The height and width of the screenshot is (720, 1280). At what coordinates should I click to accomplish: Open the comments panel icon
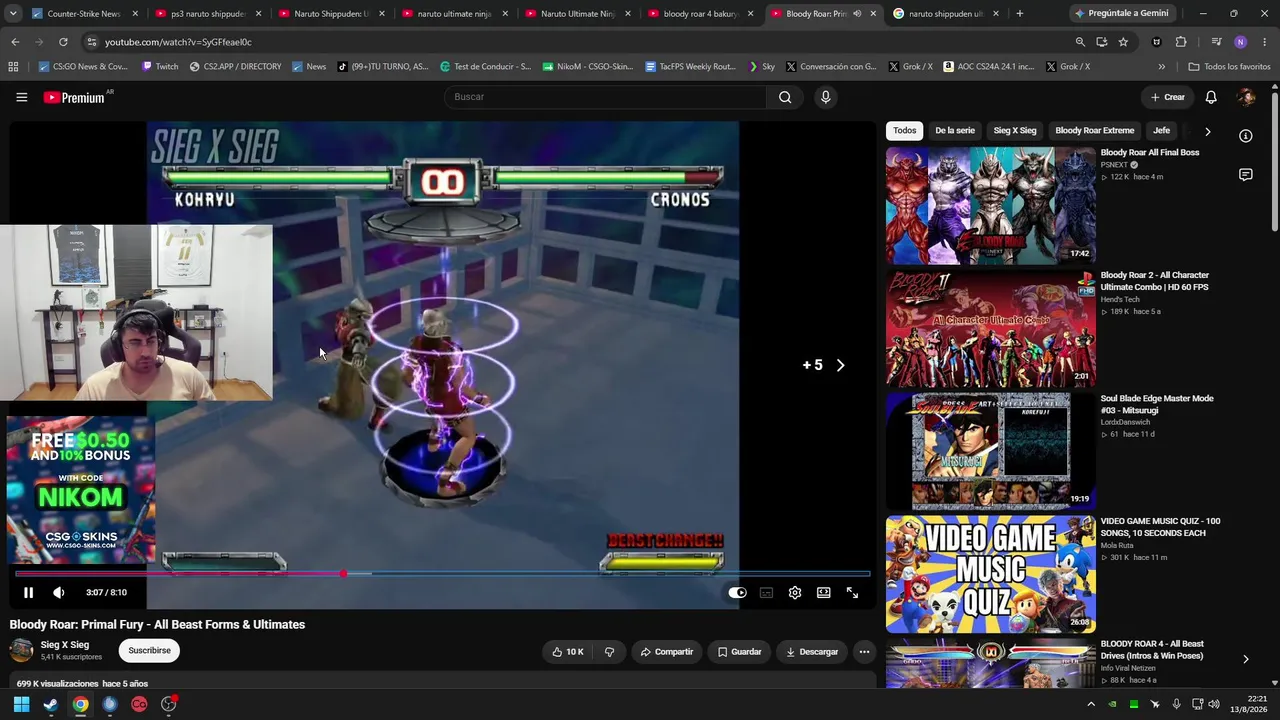[1246, 174]
